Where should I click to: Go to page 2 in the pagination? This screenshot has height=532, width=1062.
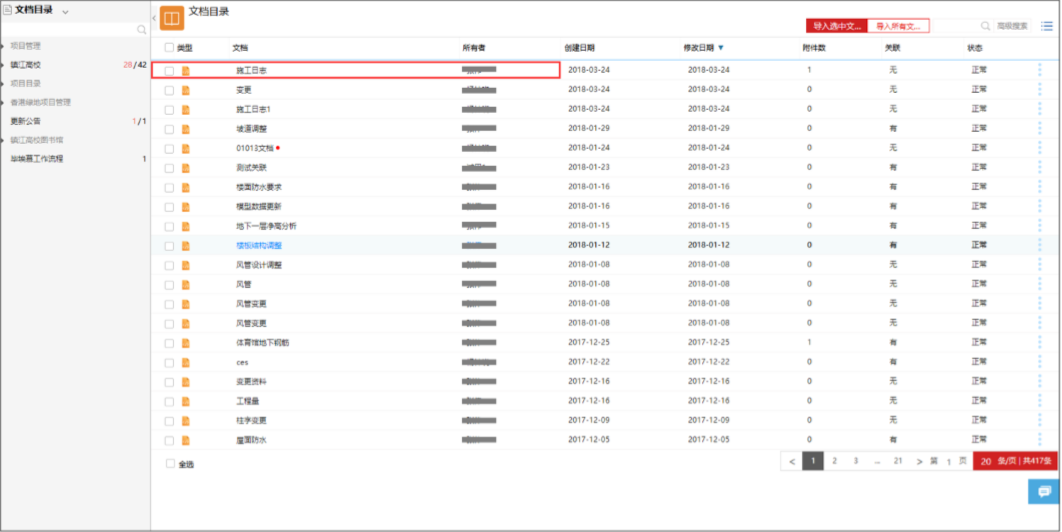834,461
